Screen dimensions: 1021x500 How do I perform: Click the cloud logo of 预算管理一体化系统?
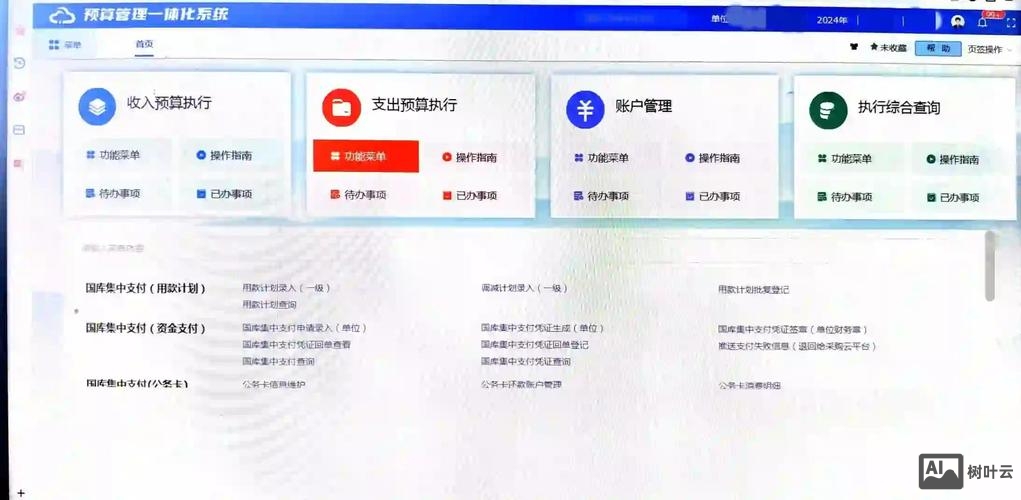point(62,15)
